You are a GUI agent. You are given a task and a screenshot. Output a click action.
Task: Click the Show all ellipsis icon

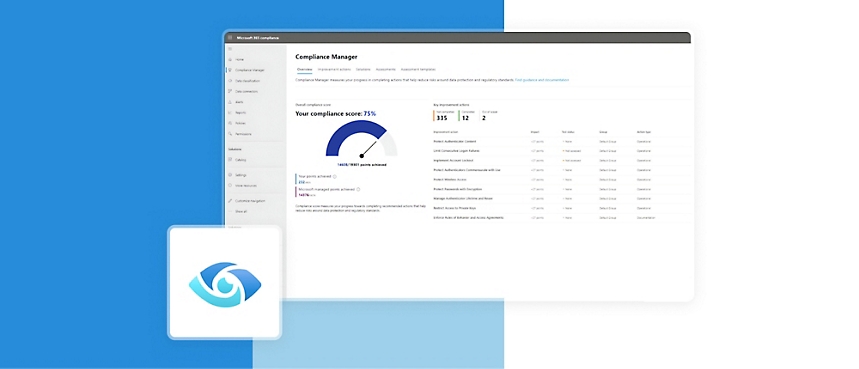click(x=230, y=211)
